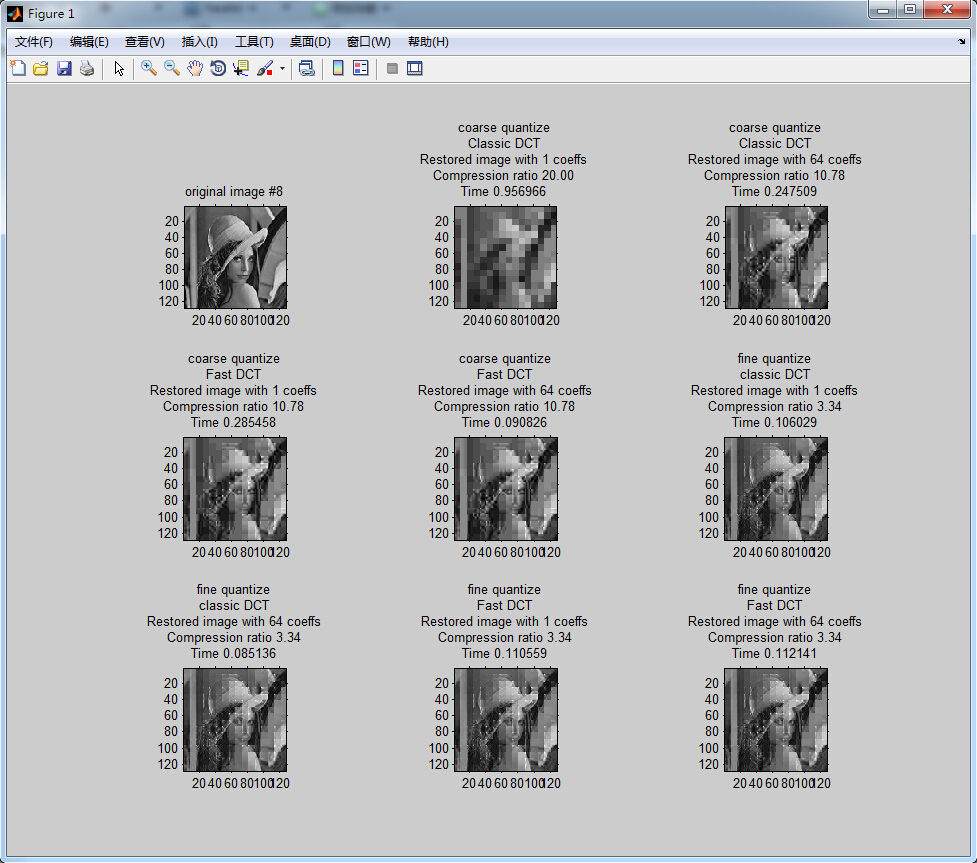This screenshot has height=863, width=977.
Task: Insert Legend from toolbar
Action: 361,69
